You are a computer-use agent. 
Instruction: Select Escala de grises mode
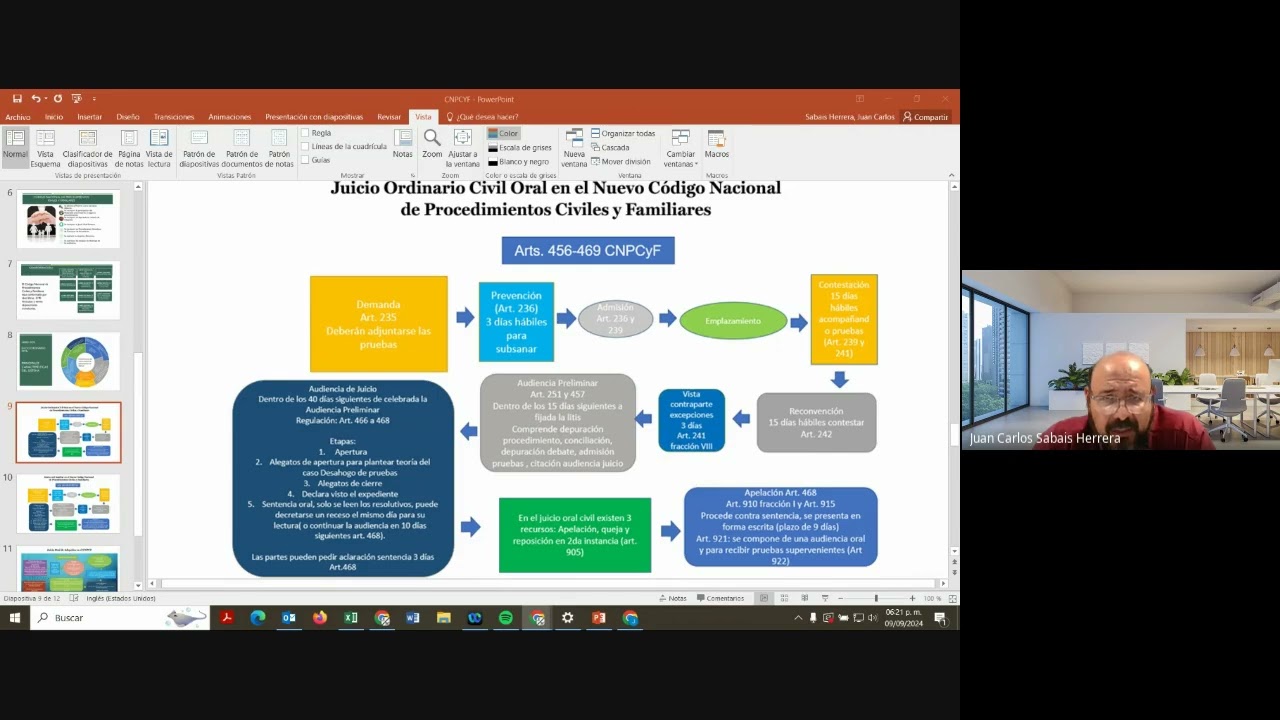(519, 147)
